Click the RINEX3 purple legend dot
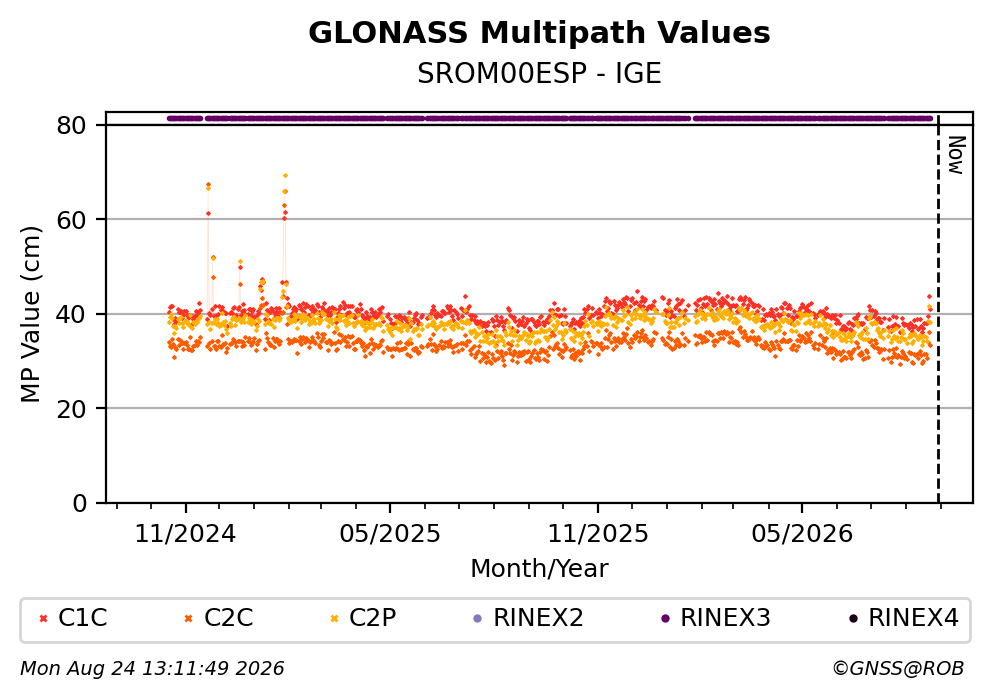Image resolution: width=993 pixels, height=699 pixels. 665,619
